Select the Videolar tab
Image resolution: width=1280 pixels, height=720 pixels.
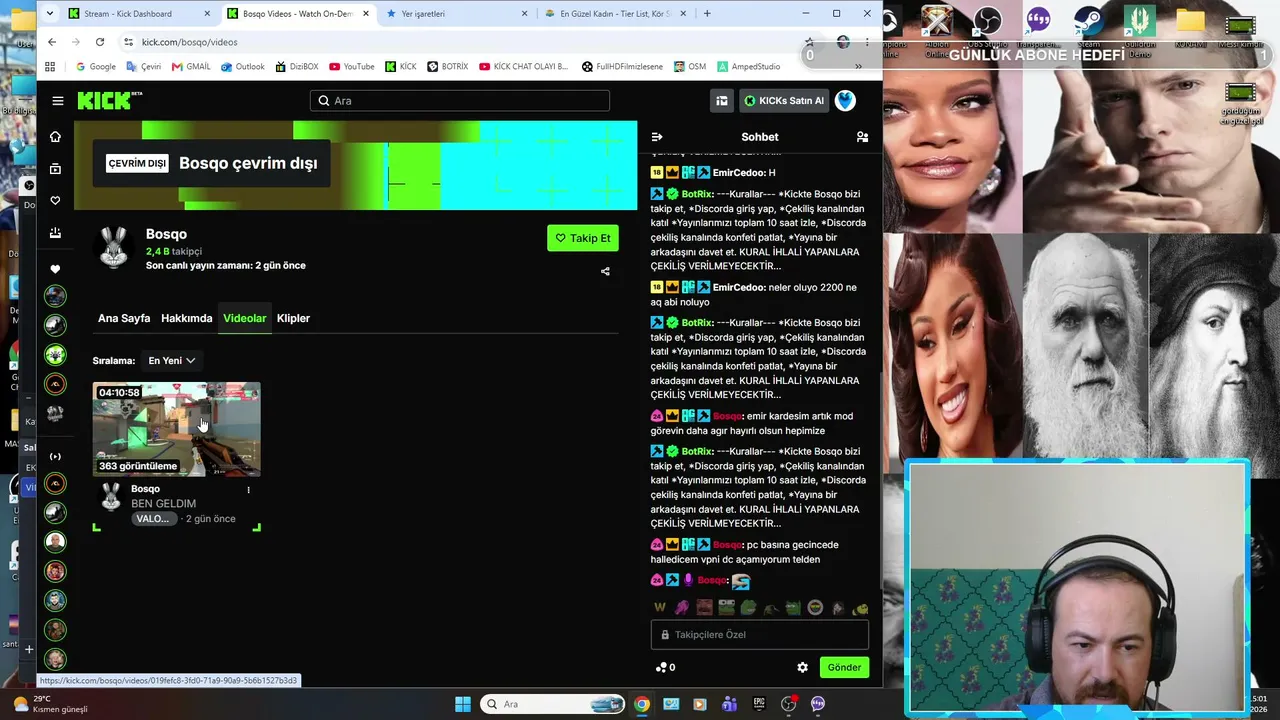point(245,318)
